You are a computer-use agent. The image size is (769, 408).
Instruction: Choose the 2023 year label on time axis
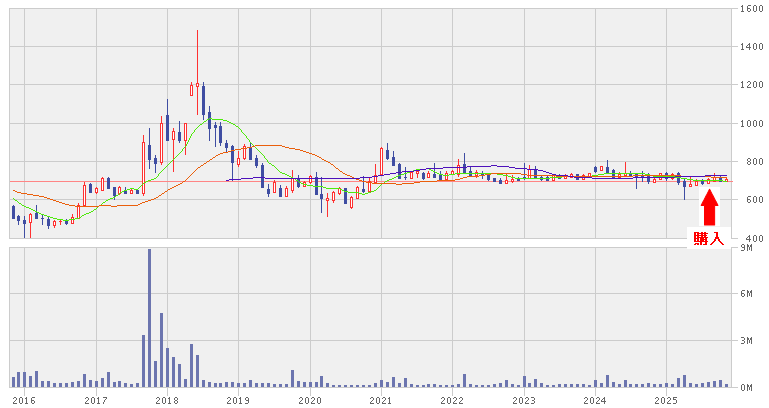523,400
